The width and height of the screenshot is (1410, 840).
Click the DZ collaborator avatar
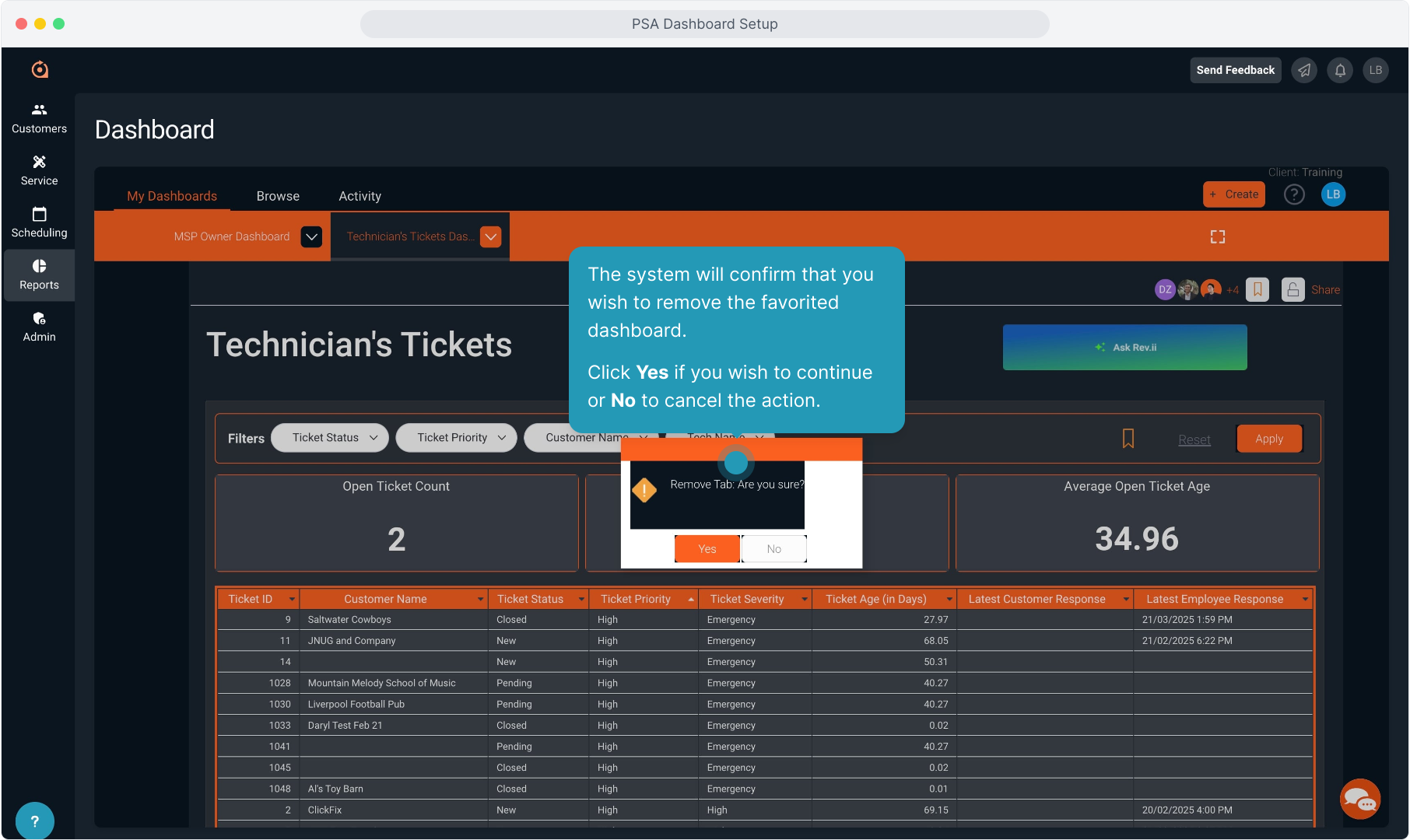1165,289
